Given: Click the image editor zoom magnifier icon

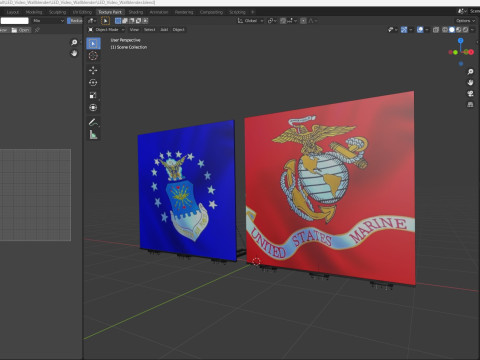Looking at the screenshot, I should pyautogui.click(x=74, y=42).
